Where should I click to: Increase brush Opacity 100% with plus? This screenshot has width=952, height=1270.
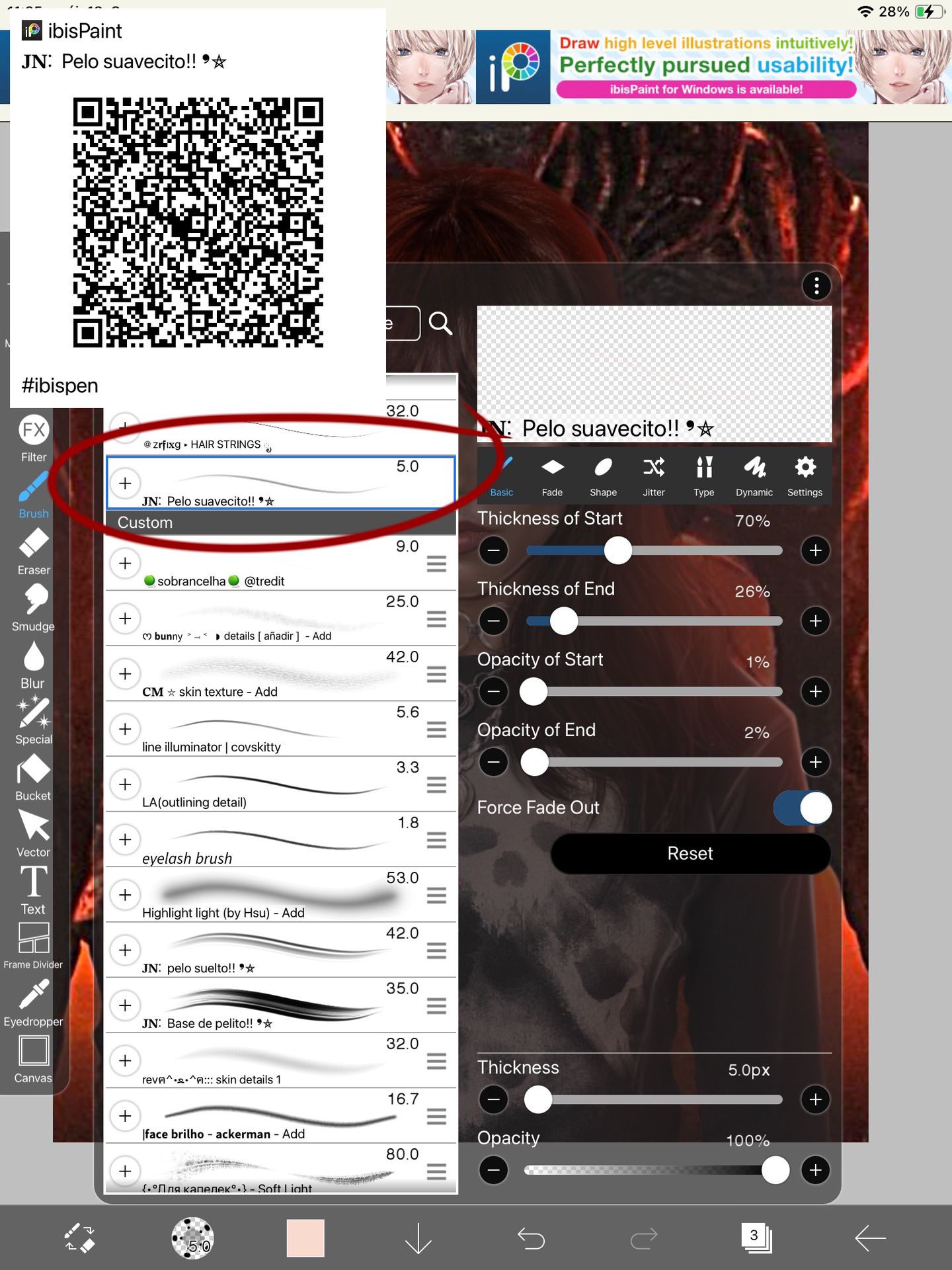[x=816, y=1170]
